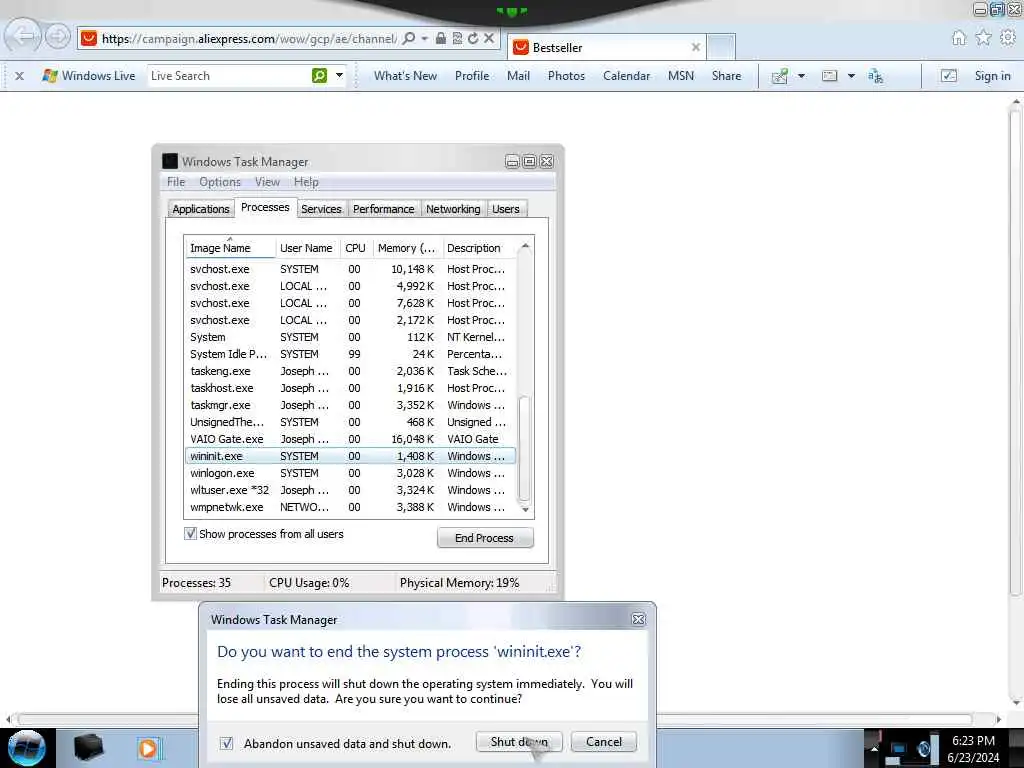1024x768 pixels.
Task: Open the browser Tools gear icon
Action: click(1008, 38)
